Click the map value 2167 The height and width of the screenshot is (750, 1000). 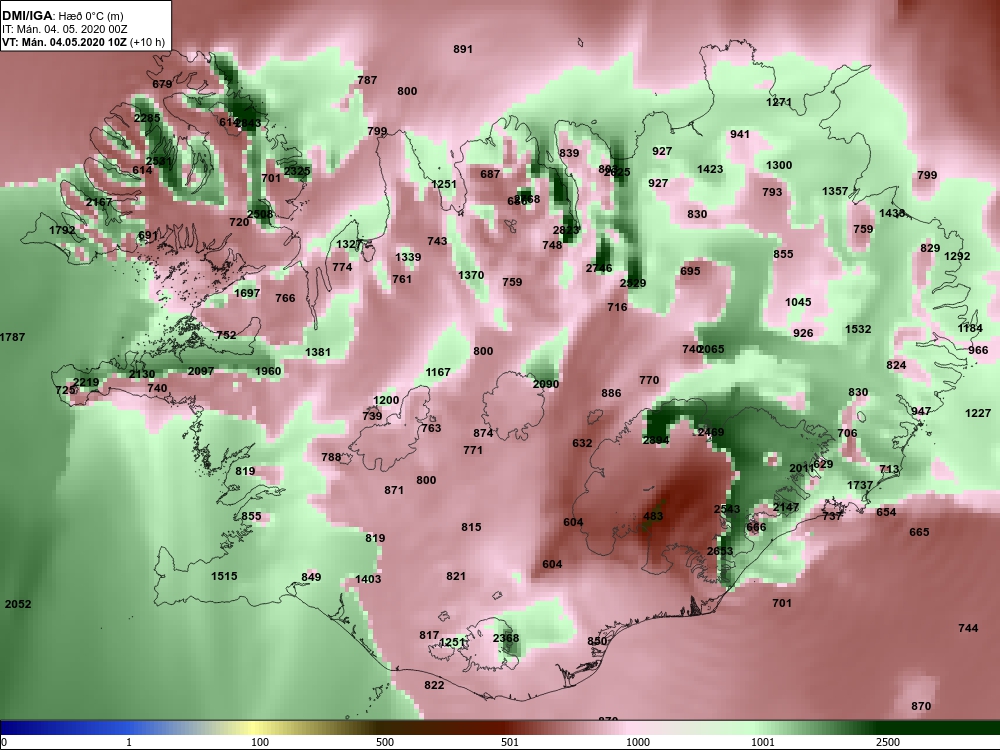(99, 202)
